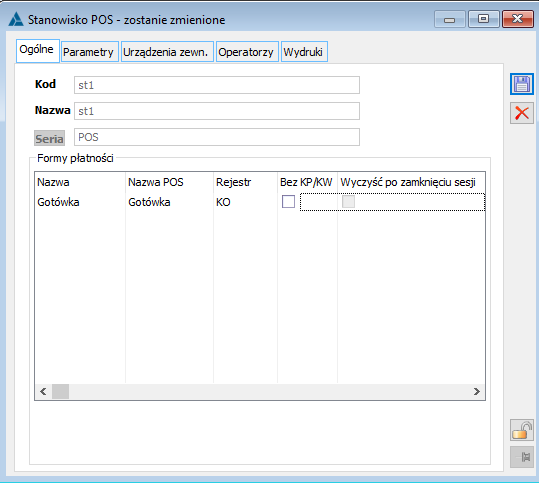Open the Urządzenia zewn. tab

pos(167,52)
